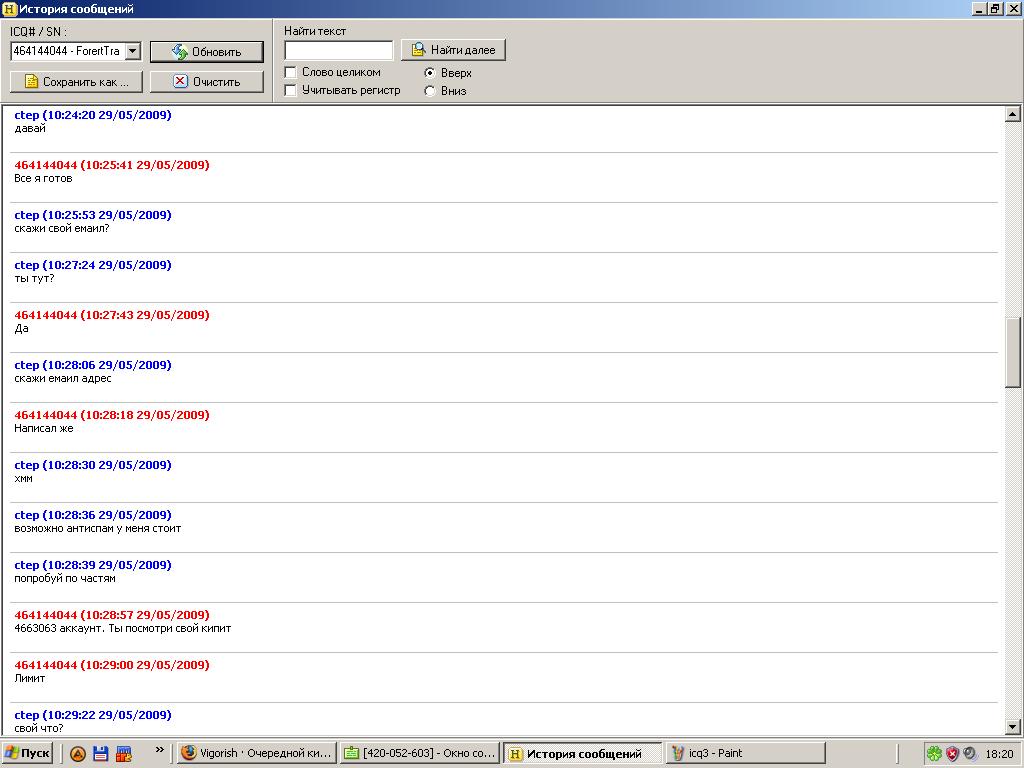This screenshot has height=768, width=1024.
Task: Open the [420-052-603] chat window
Action: point(418,754)
